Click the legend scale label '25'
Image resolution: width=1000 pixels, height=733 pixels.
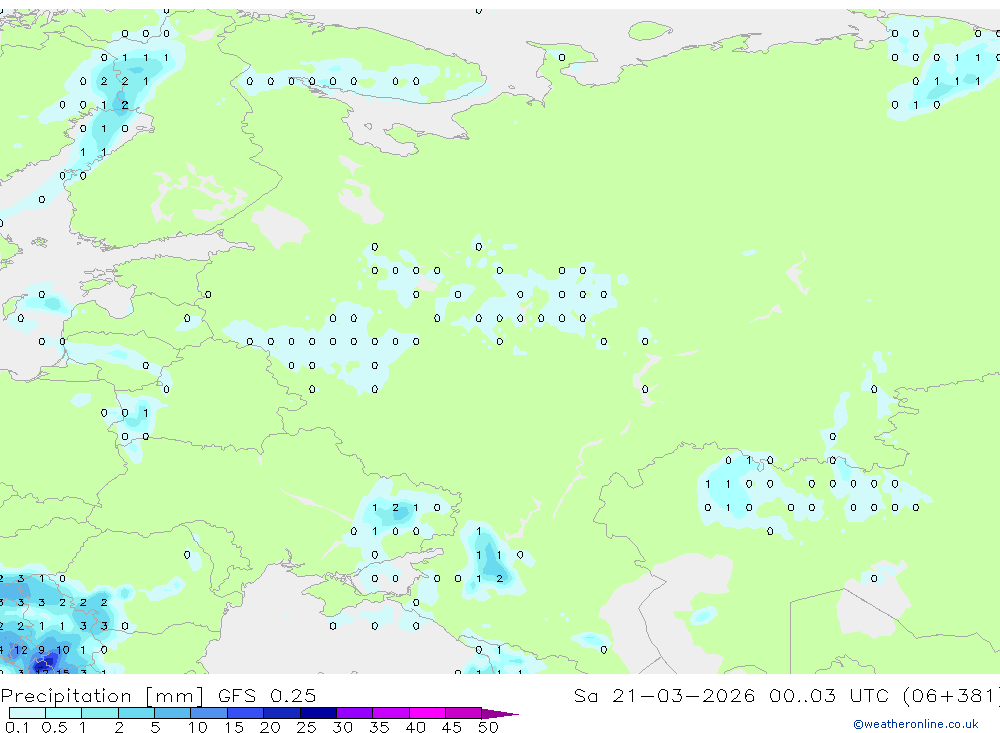click(306, 727)
